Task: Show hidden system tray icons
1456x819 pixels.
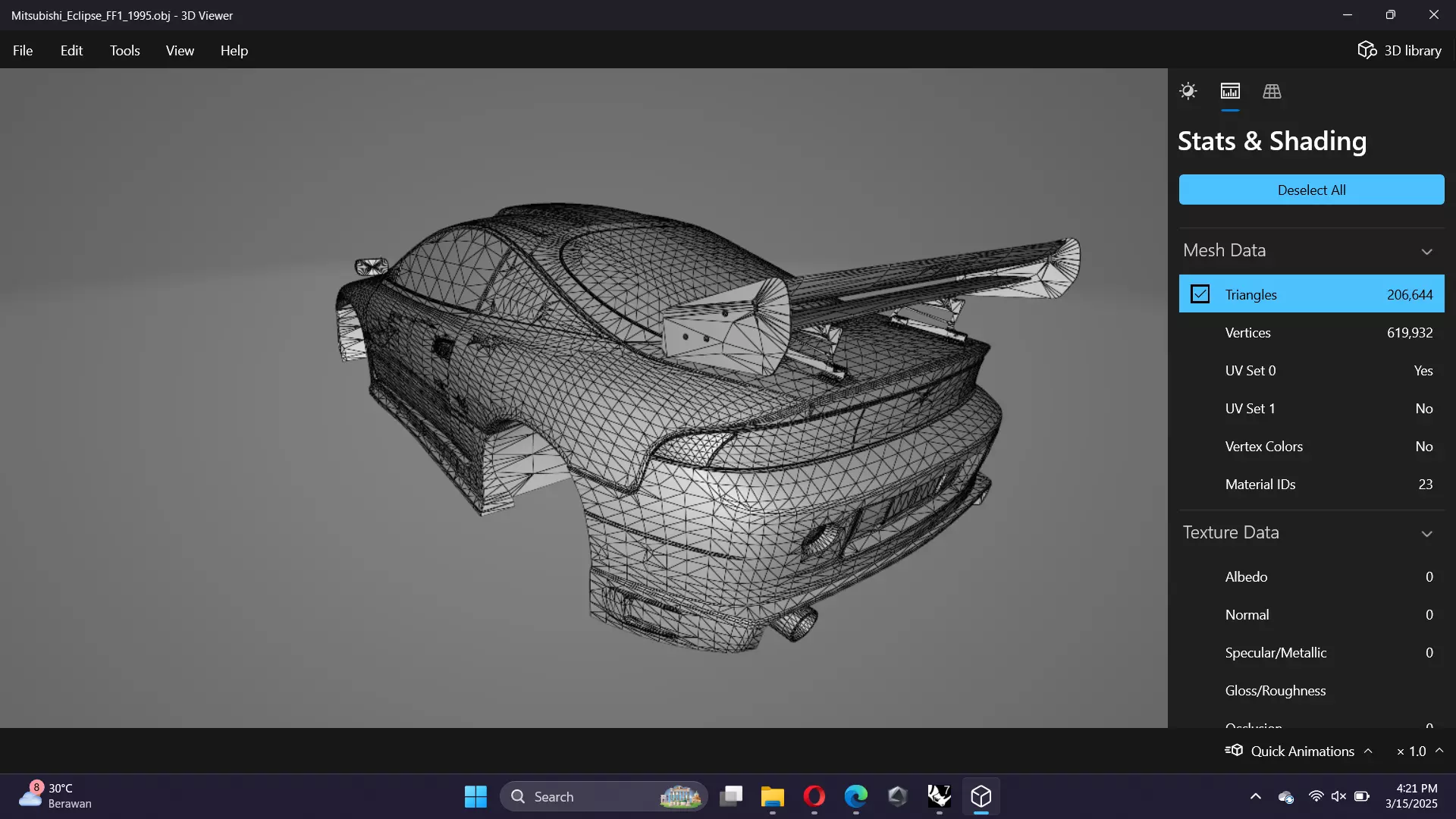Action: 1256,796
